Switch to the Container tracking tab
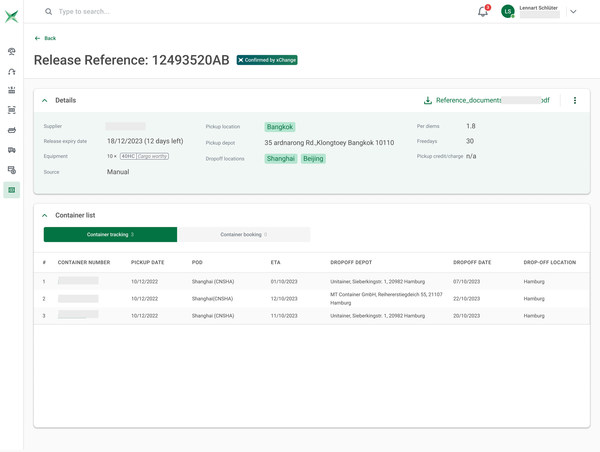The height and width of the screenshot is (452, 600). pyautogui.click(x=110, y=234)
